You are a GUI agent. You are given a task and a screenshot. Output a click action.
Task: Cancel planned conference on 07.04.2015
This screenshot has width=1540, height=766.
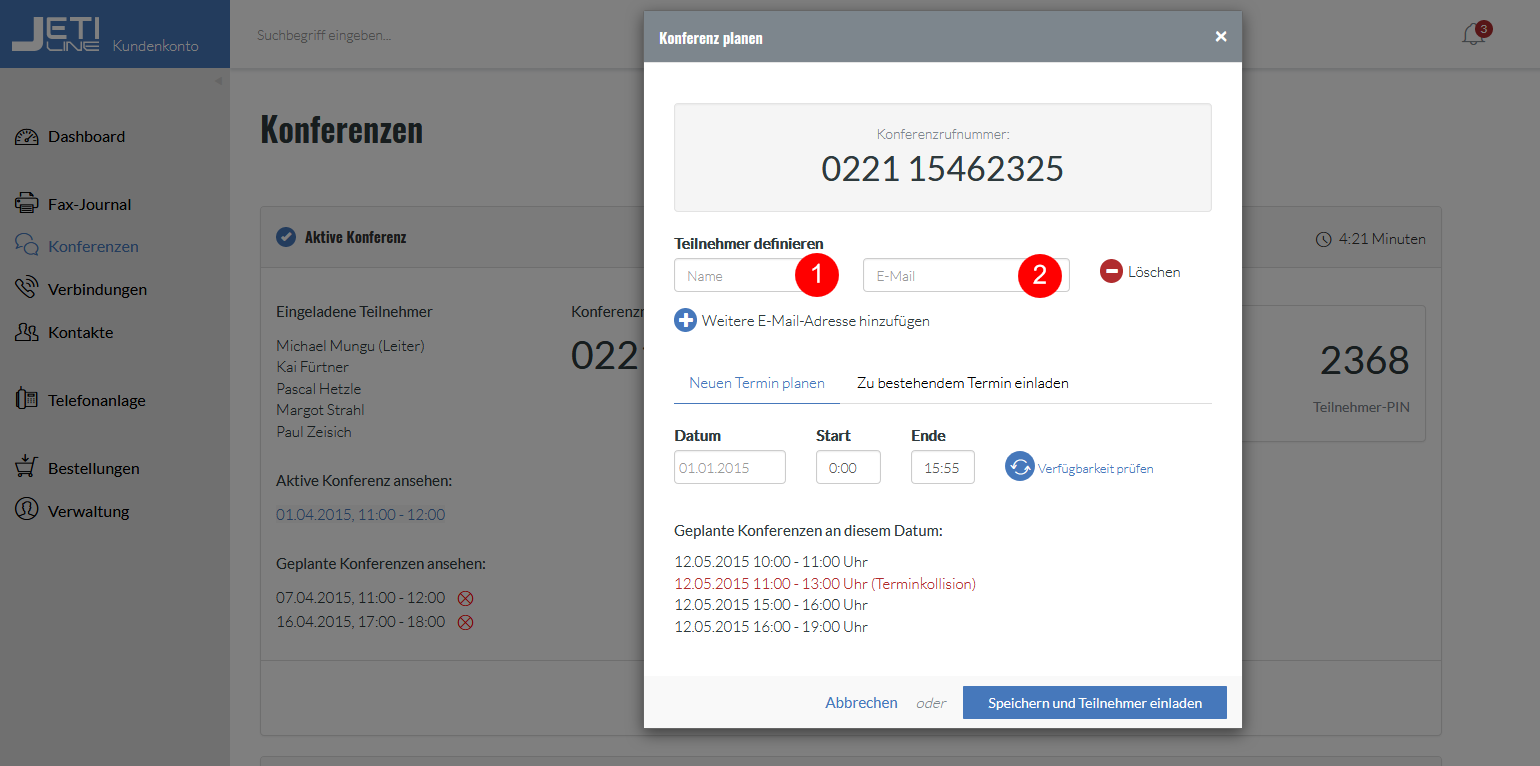click(465, 598)
